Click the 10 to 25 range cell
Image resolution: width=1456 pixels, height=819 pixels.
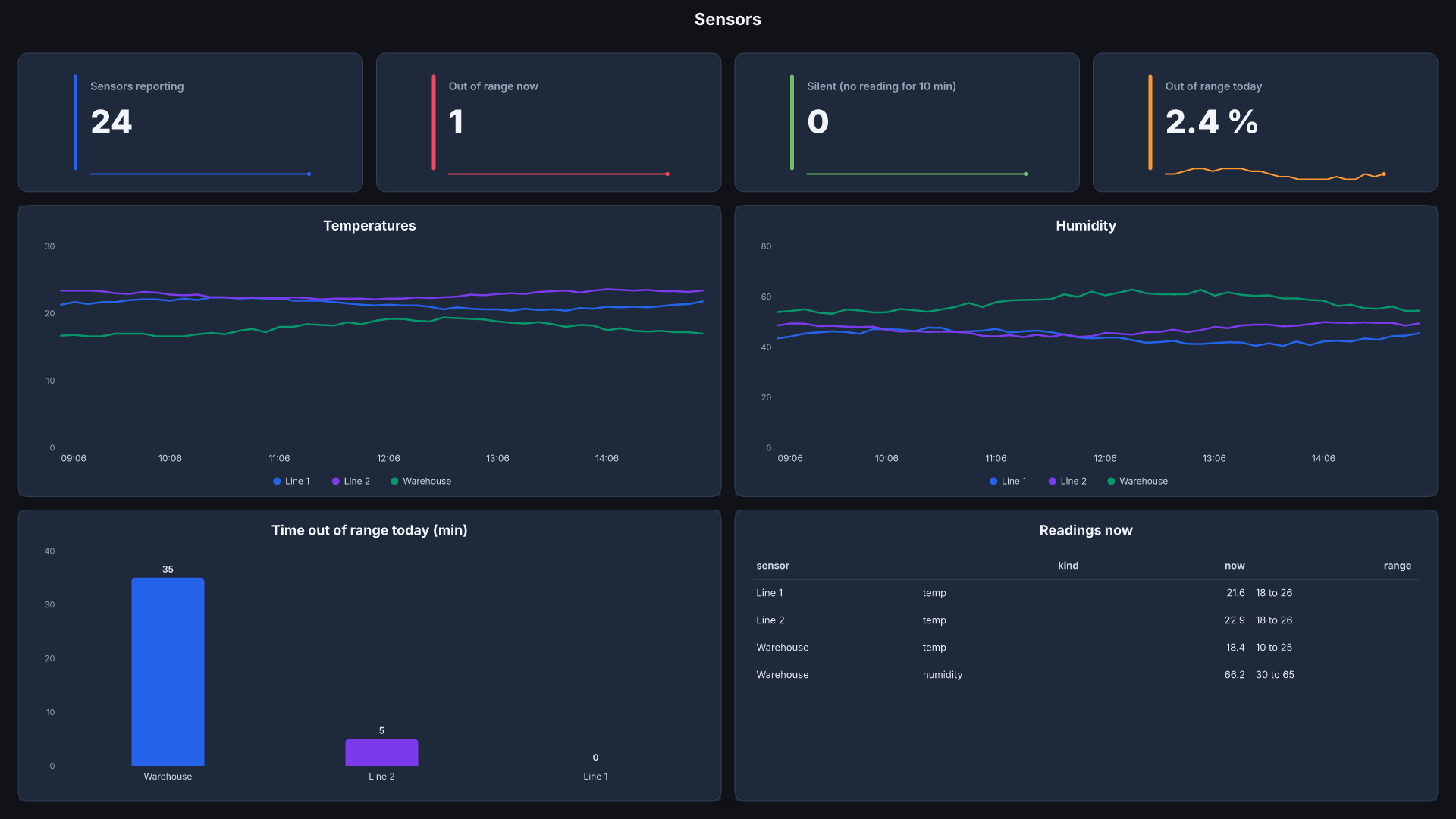(1274, 648)
